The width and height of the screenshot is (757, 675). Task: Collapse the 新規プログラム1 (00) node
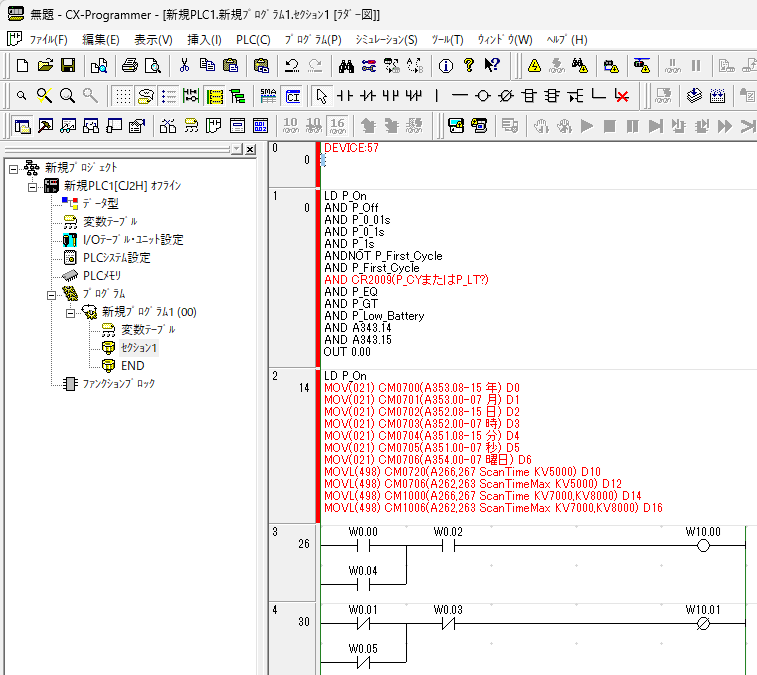click(70, 312)
